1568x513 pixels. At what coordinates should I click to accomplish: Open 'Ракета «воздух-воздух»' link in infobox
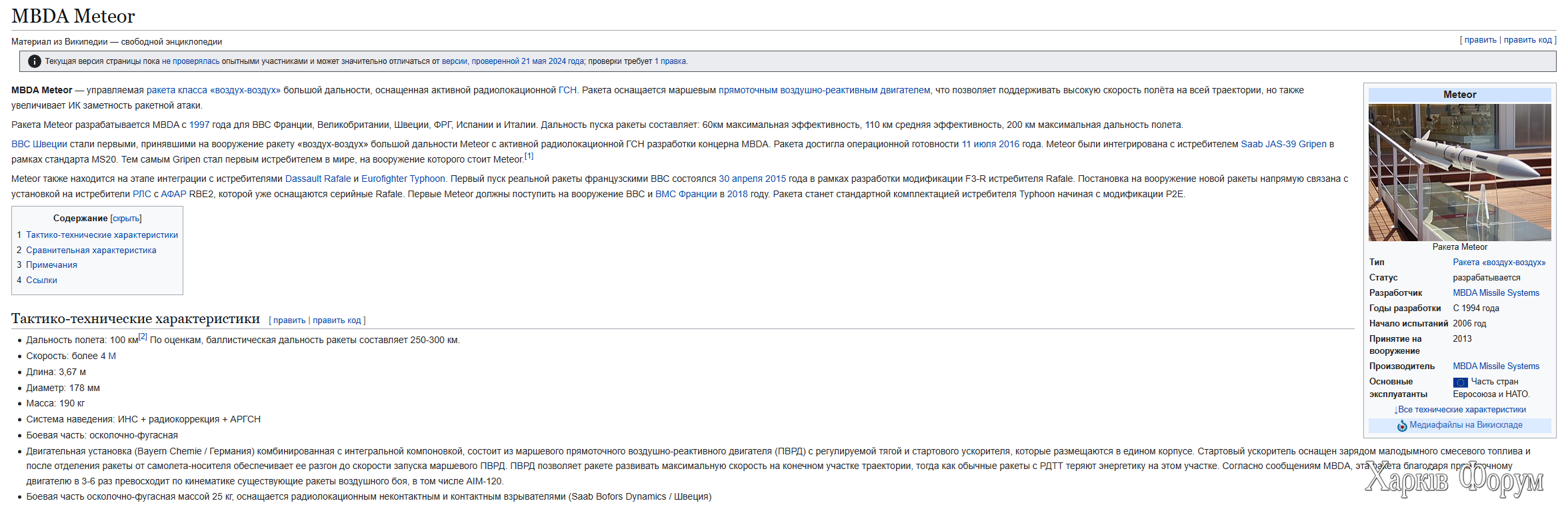click(1499, 262)
